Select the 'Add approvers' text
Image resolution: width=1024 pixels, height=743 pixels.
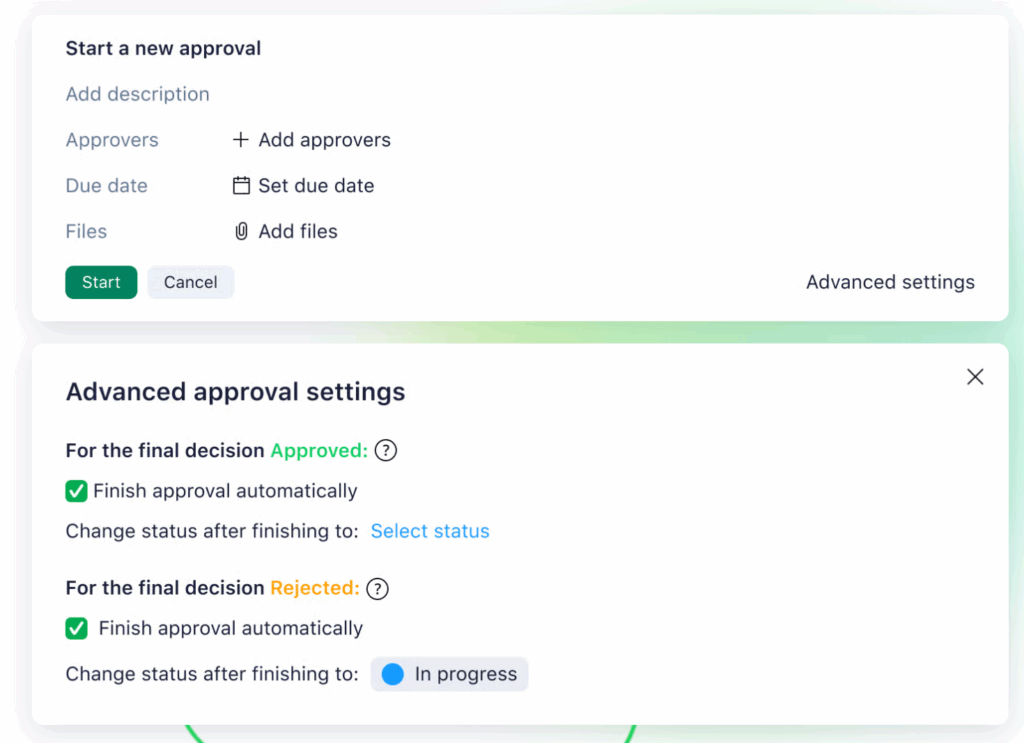(x=324, y=140)
